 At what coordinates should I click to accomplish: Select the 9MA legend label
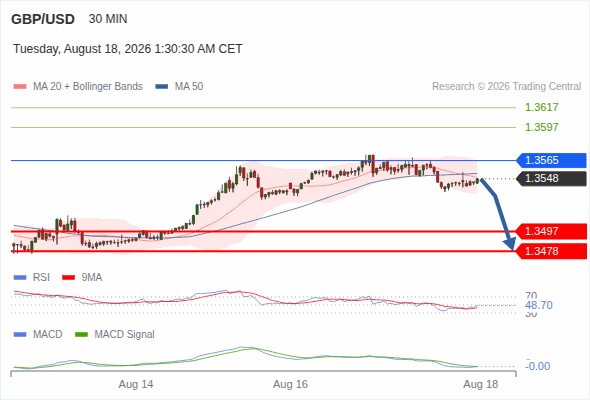click(x=92, y=278)
